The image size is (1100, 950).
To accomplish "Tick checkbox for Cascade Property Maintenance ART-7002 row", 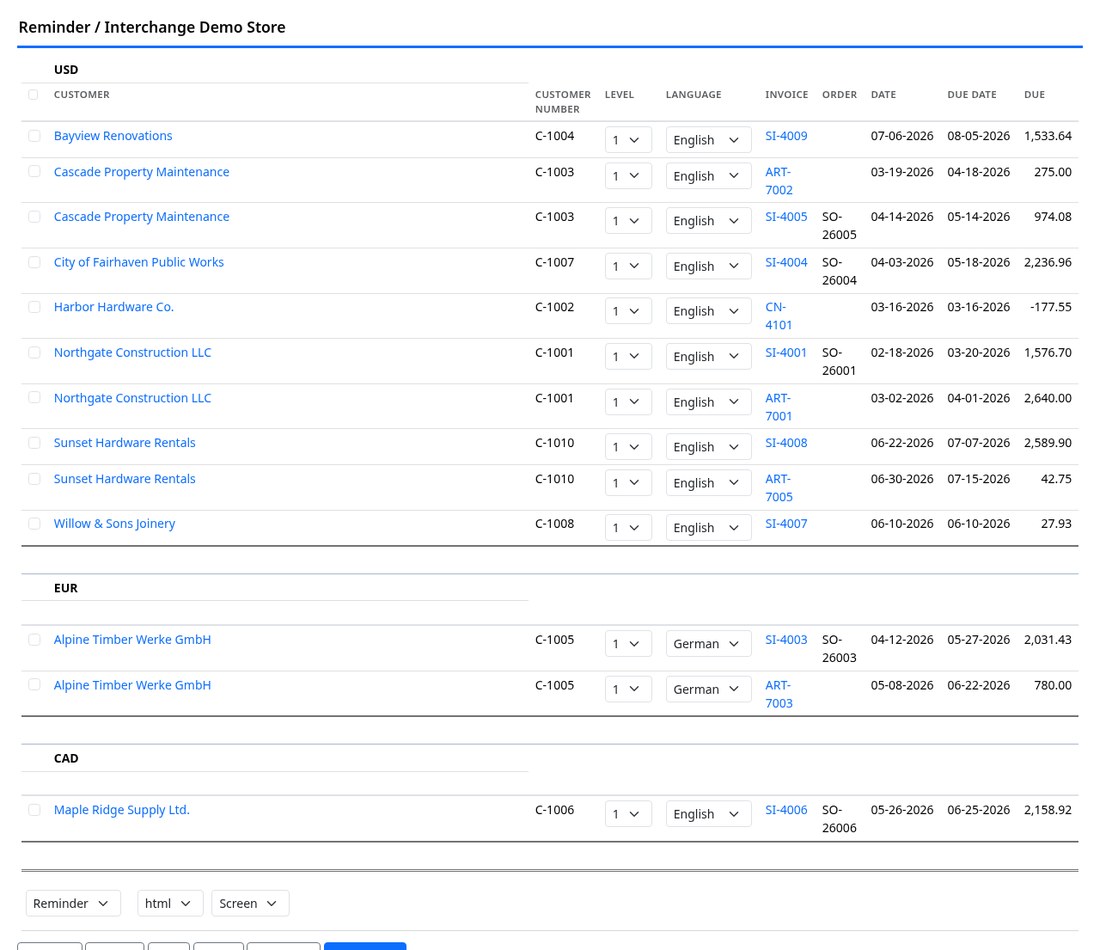I will pos(34,172).
